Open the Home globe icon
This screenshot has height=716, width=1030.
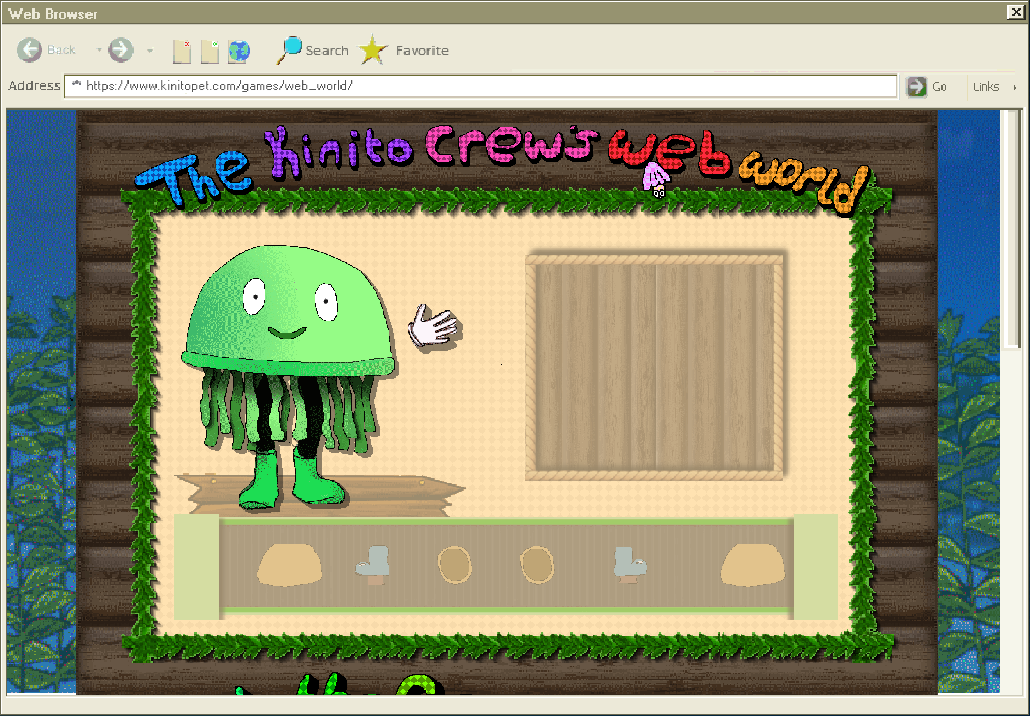(x=239, y=51)
